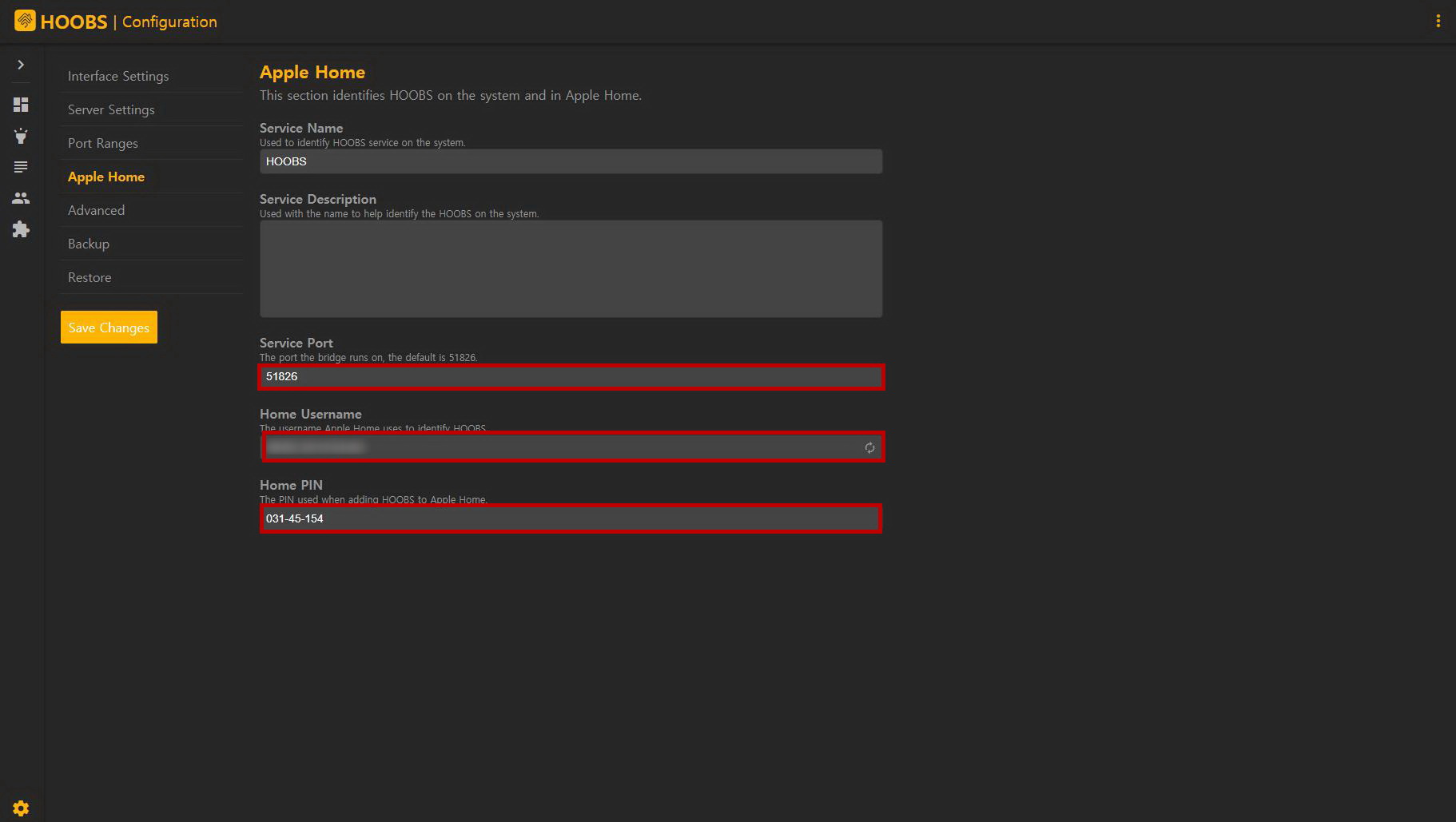Regenerate Home Username with refresh icon
1456x822 pixels.
[x=869, y=447]
